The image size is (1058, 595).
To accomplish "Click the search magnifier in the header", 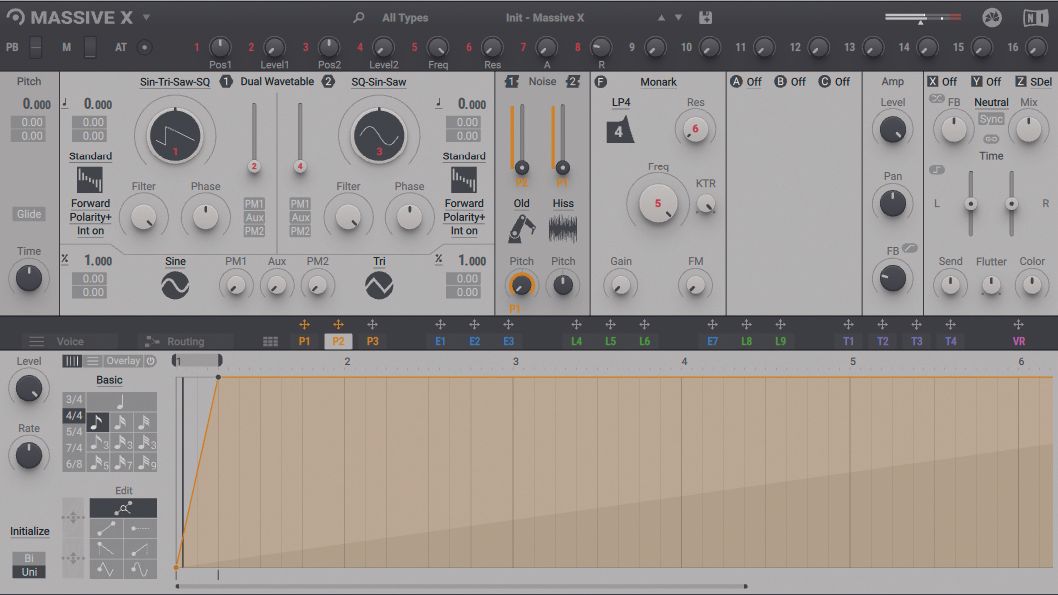I will pos(356,17).
